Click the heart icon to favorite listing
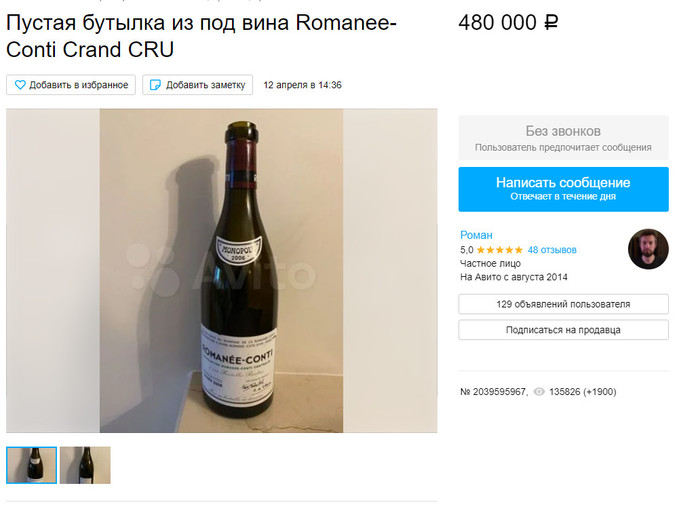 pyautogui.click(x=19, y=85)
